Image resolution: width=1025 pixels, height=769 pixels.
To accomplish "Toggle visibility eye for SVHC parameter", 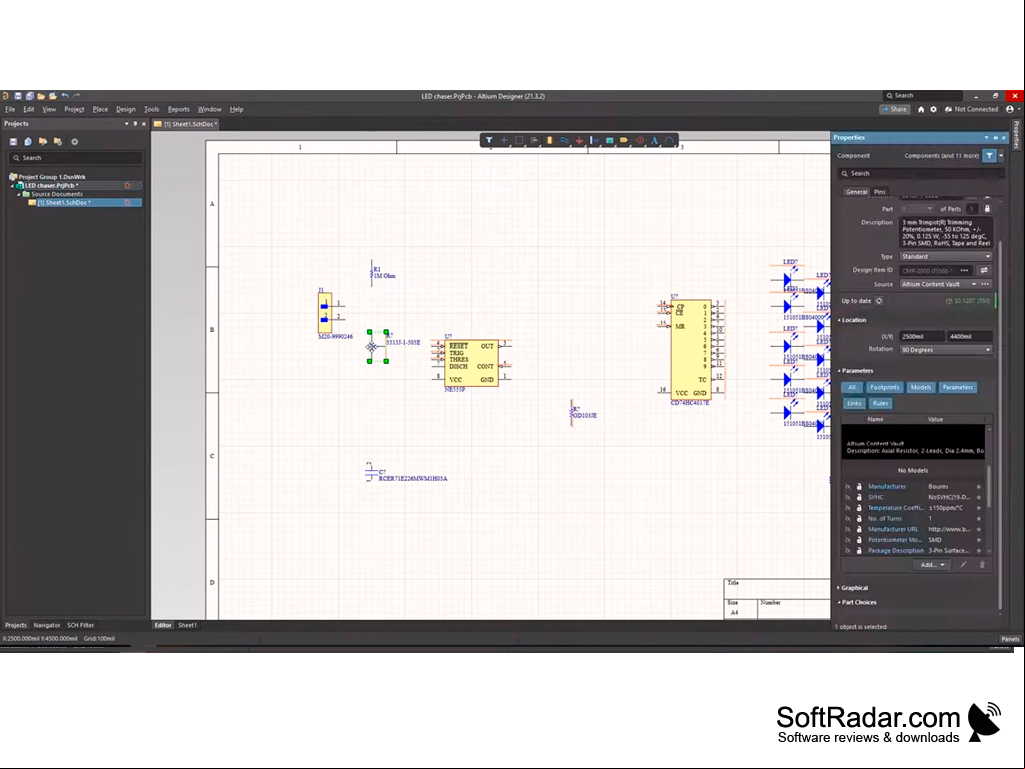I will [848, 497].
